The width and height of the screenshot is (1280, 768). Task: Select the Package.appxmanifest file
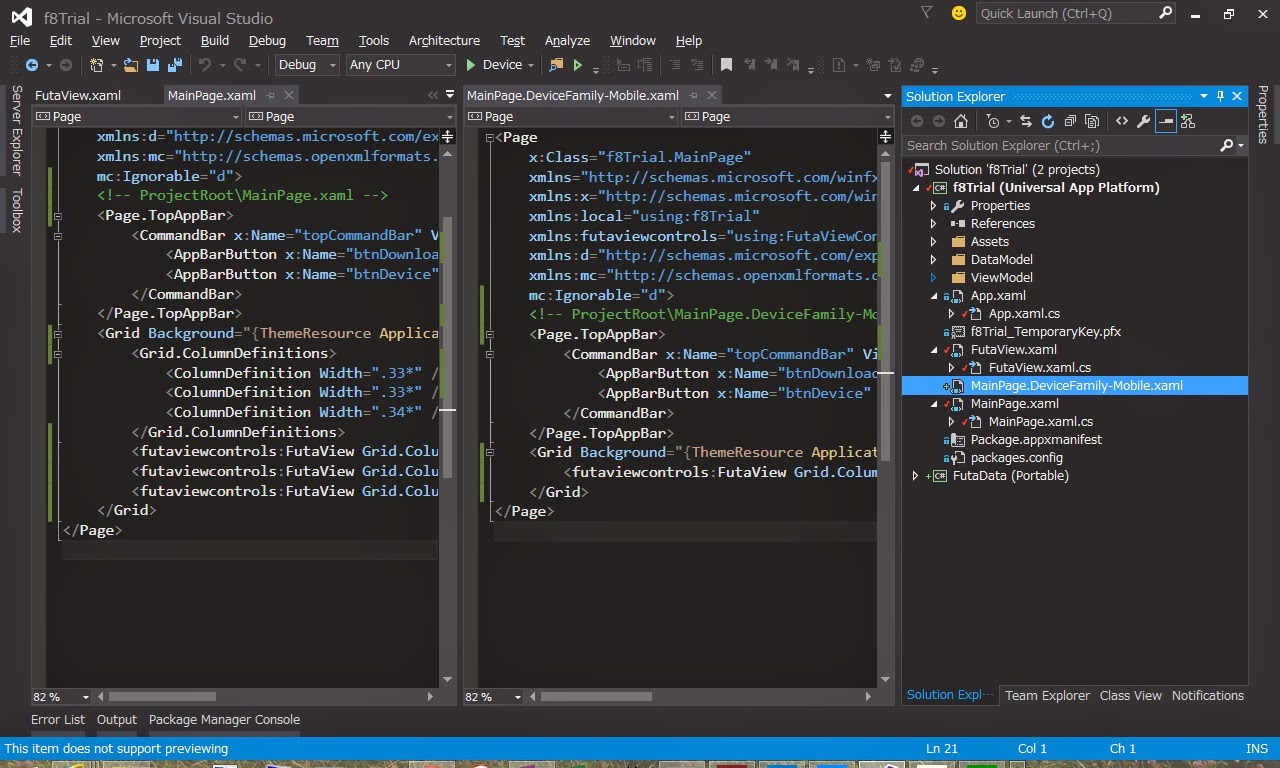1036,439
